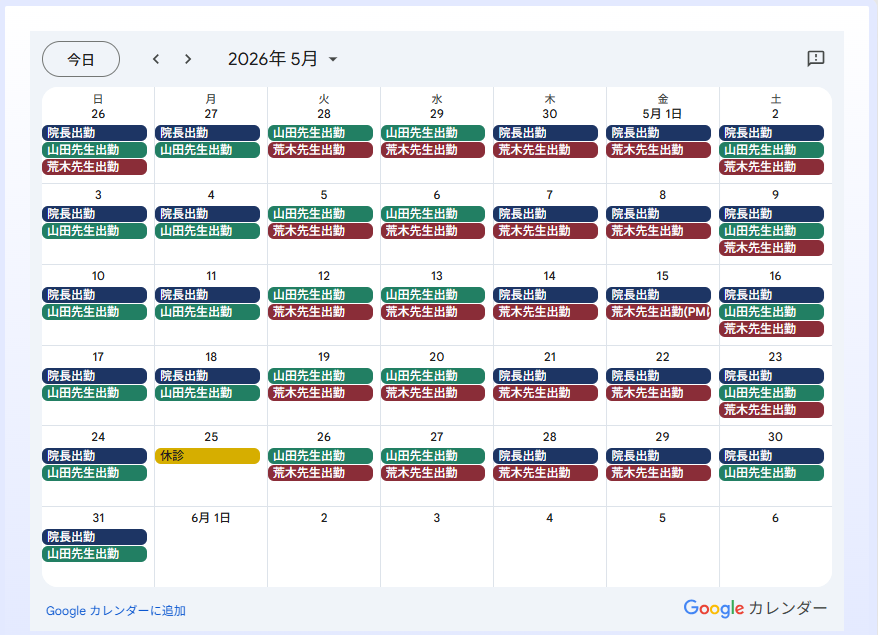Open 荒木先生出勤 event on May 28
Viewport: 878px width, 635px height.
546,473
